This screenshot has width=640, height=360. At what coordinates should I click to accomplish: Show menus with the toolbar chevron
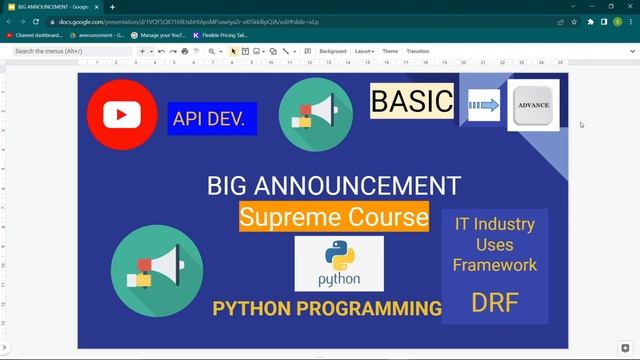(x=632, y=51)
